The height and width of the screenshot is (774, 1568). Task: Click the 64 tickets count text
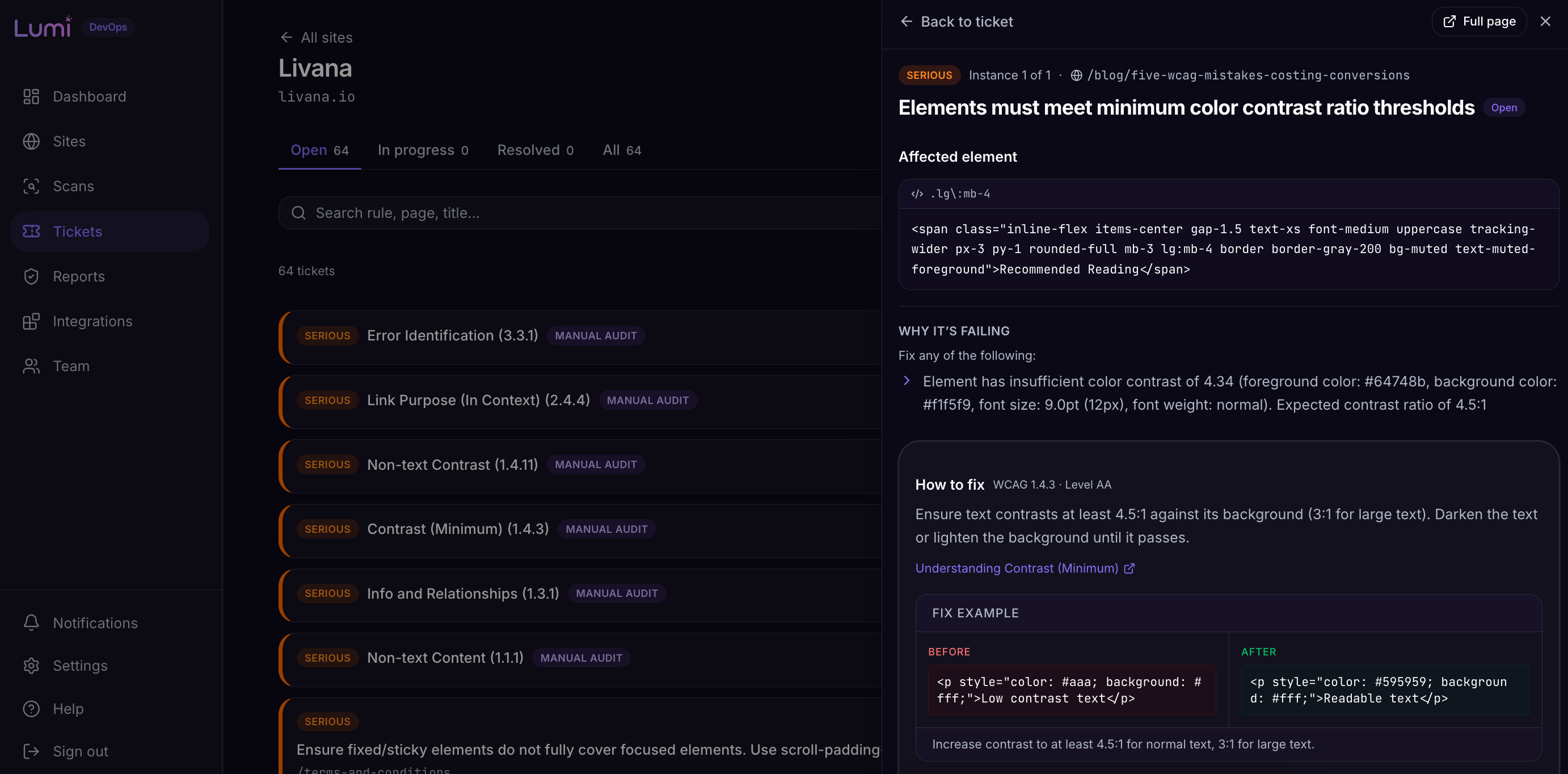[307, 271]
